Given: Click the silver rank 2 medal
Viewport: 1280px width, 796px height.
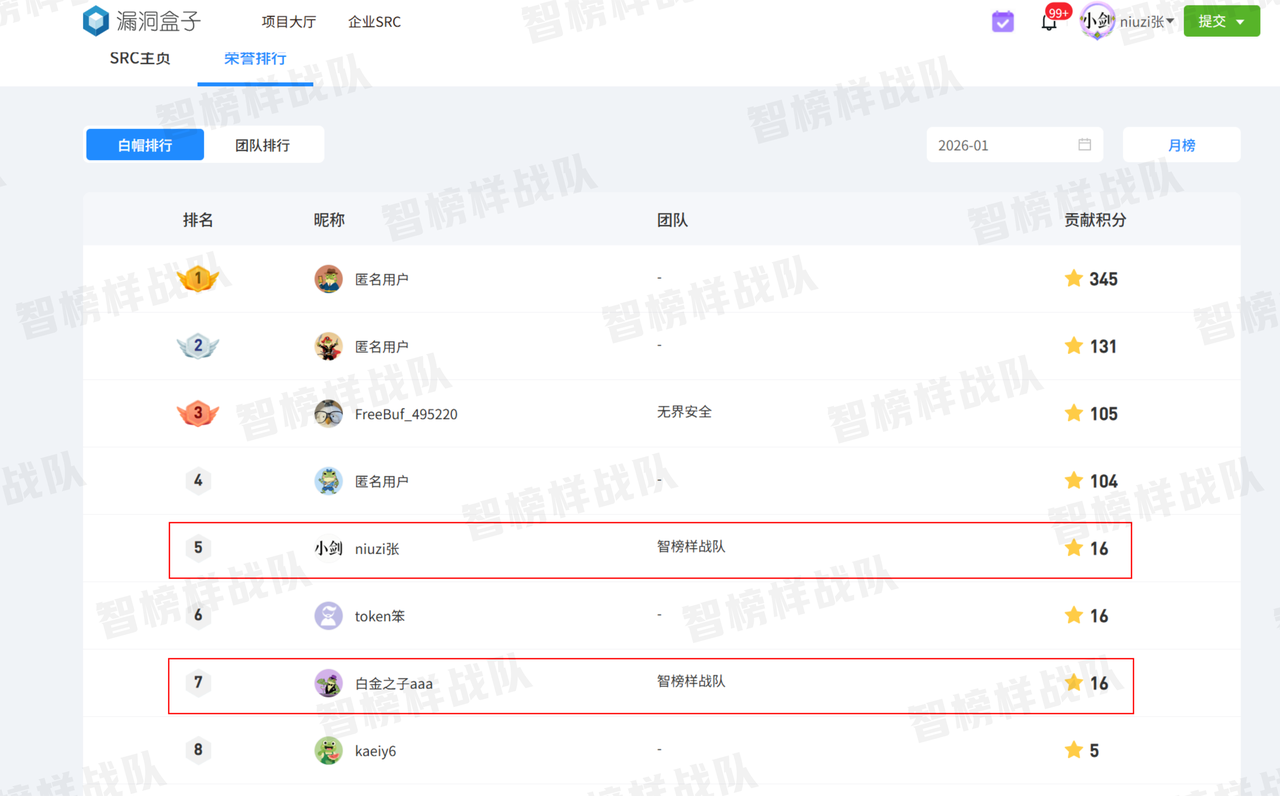Looking at the screenshot, I should click(198, 346).
